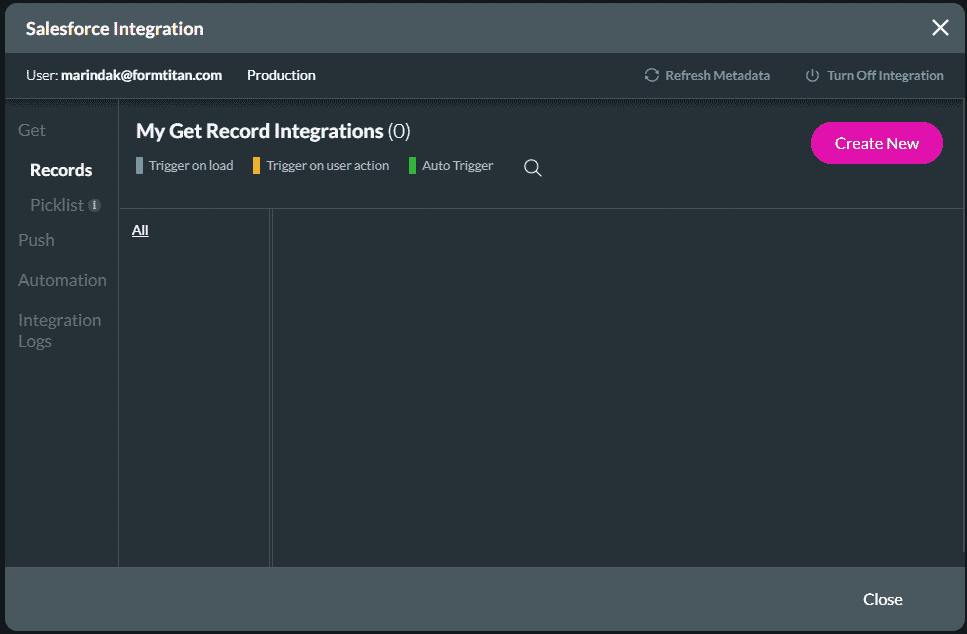Click the search icon beside Auto Trigger legend
Viewport: 967px width, 634px height.
[532, 168]
